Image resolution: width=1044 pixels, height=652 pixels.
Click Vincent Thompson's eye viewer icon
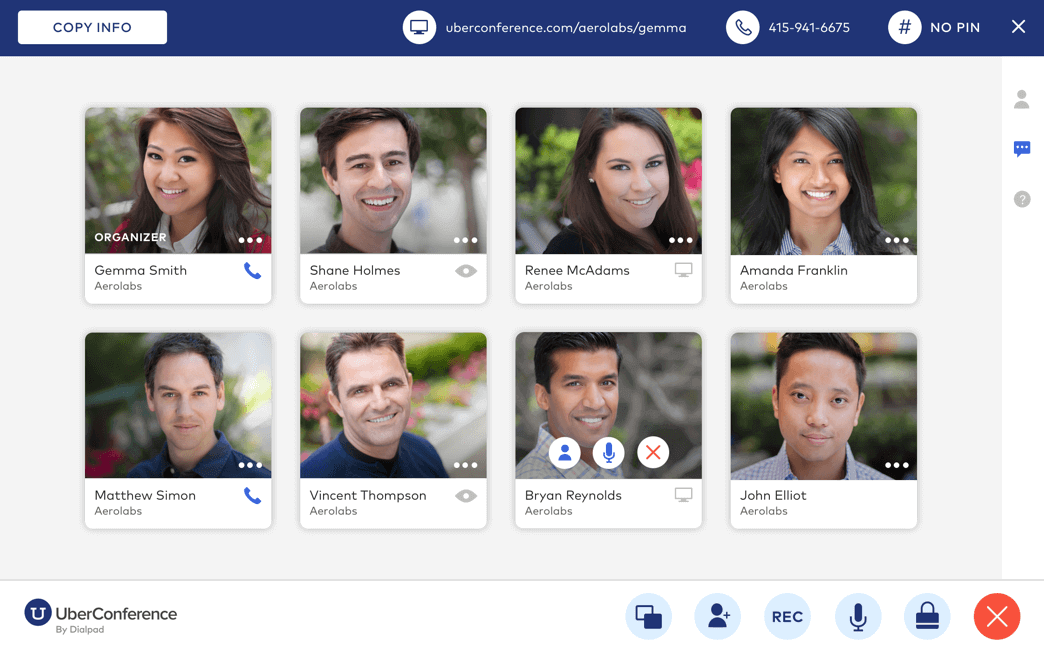pyautogui.click(x=466, y=496)
